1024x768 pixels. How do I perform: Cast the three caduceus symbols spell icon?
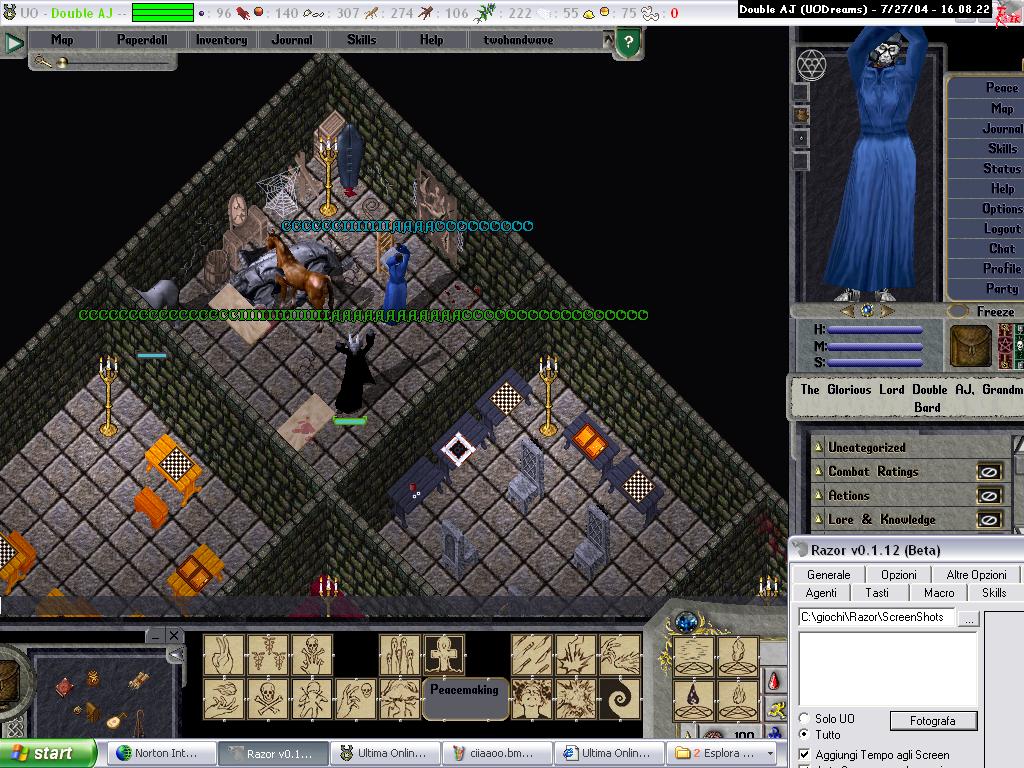point(268,654)
